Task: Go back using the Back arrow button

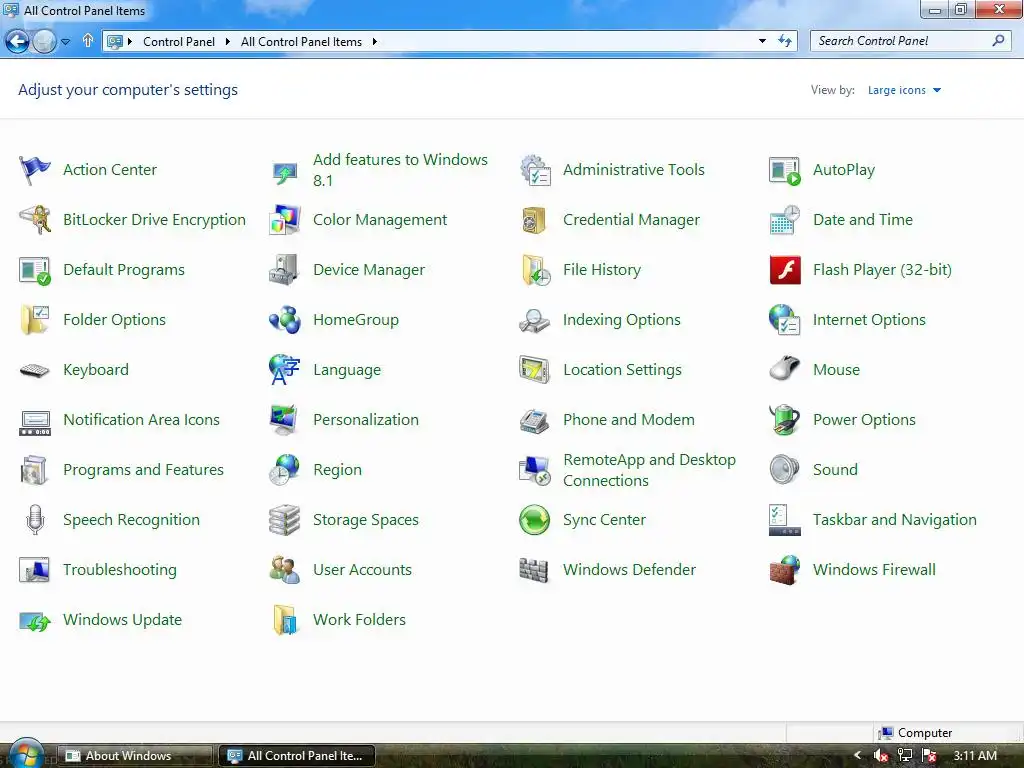Action: 18,42
